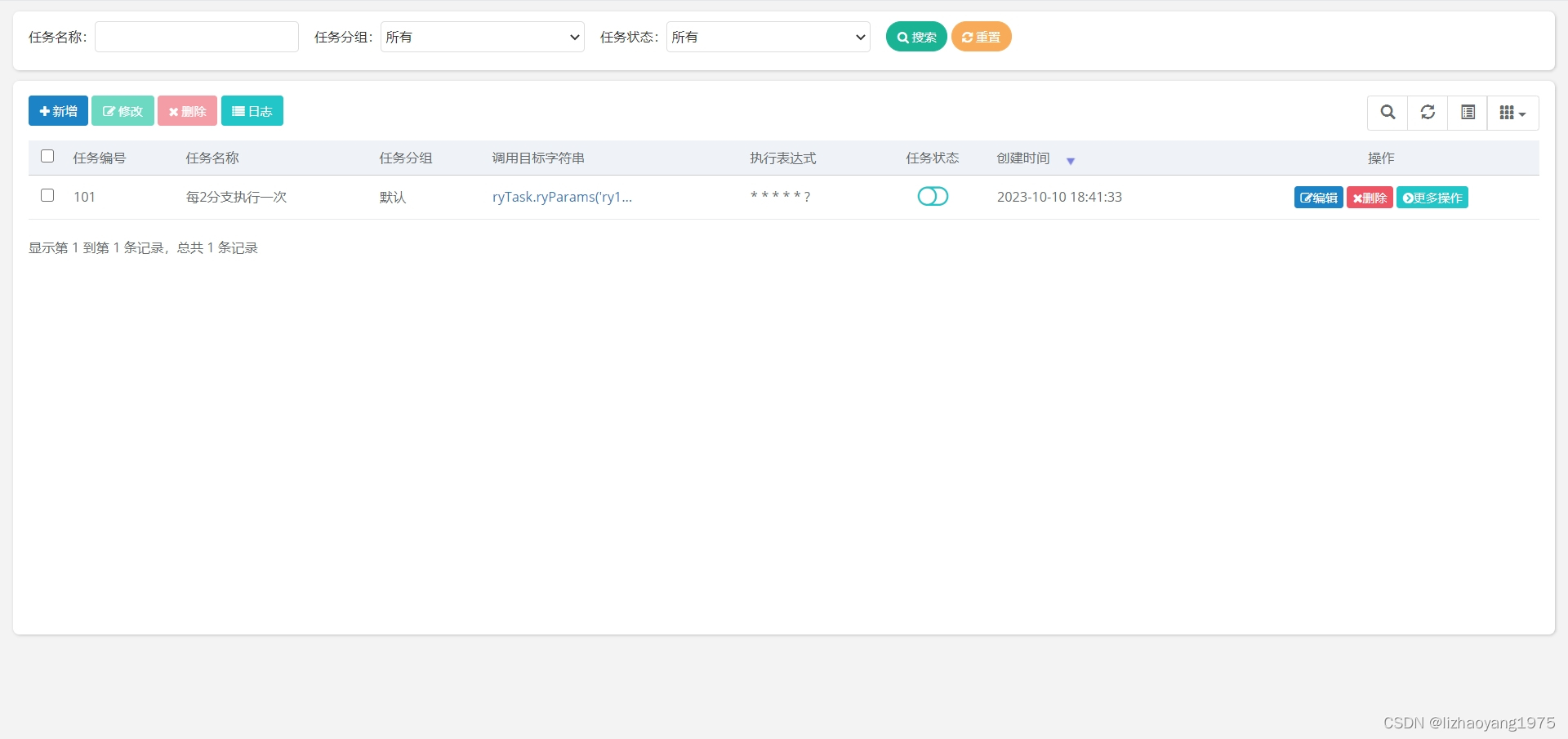Open the columns grid dropdown
The height and width of the screenshot is (739, 1568).
pyautogui.click(x=1512, y=113)
